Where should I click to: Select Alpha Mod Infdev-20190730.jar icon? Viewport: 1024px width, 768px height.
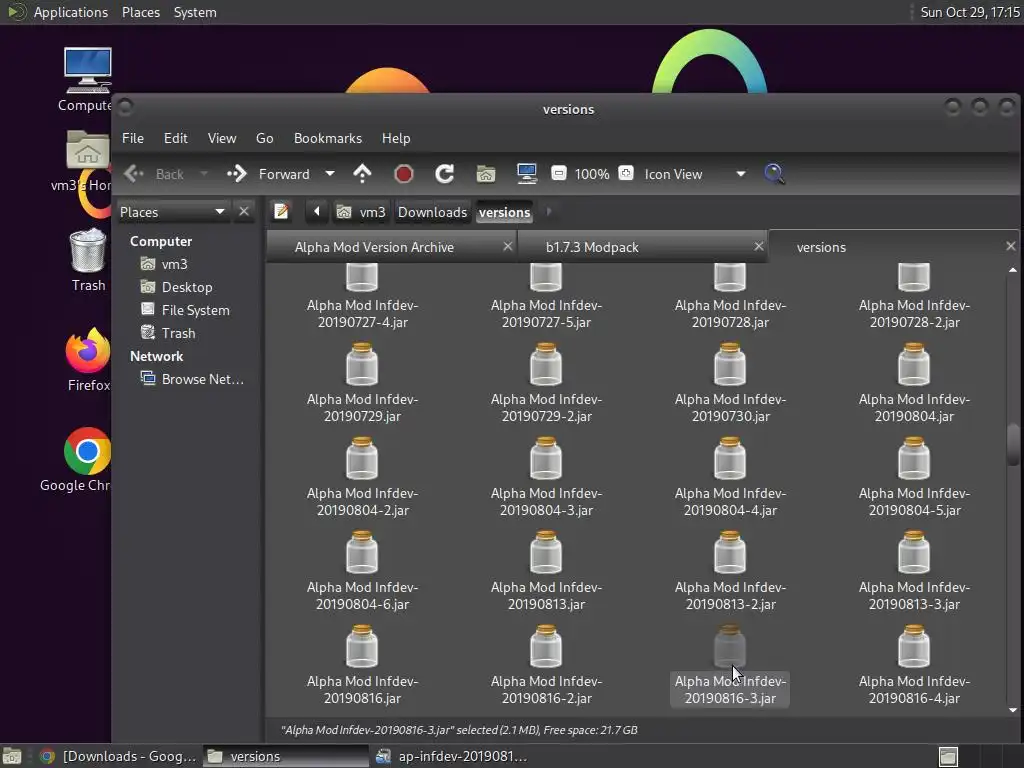(x=730, y=364)
